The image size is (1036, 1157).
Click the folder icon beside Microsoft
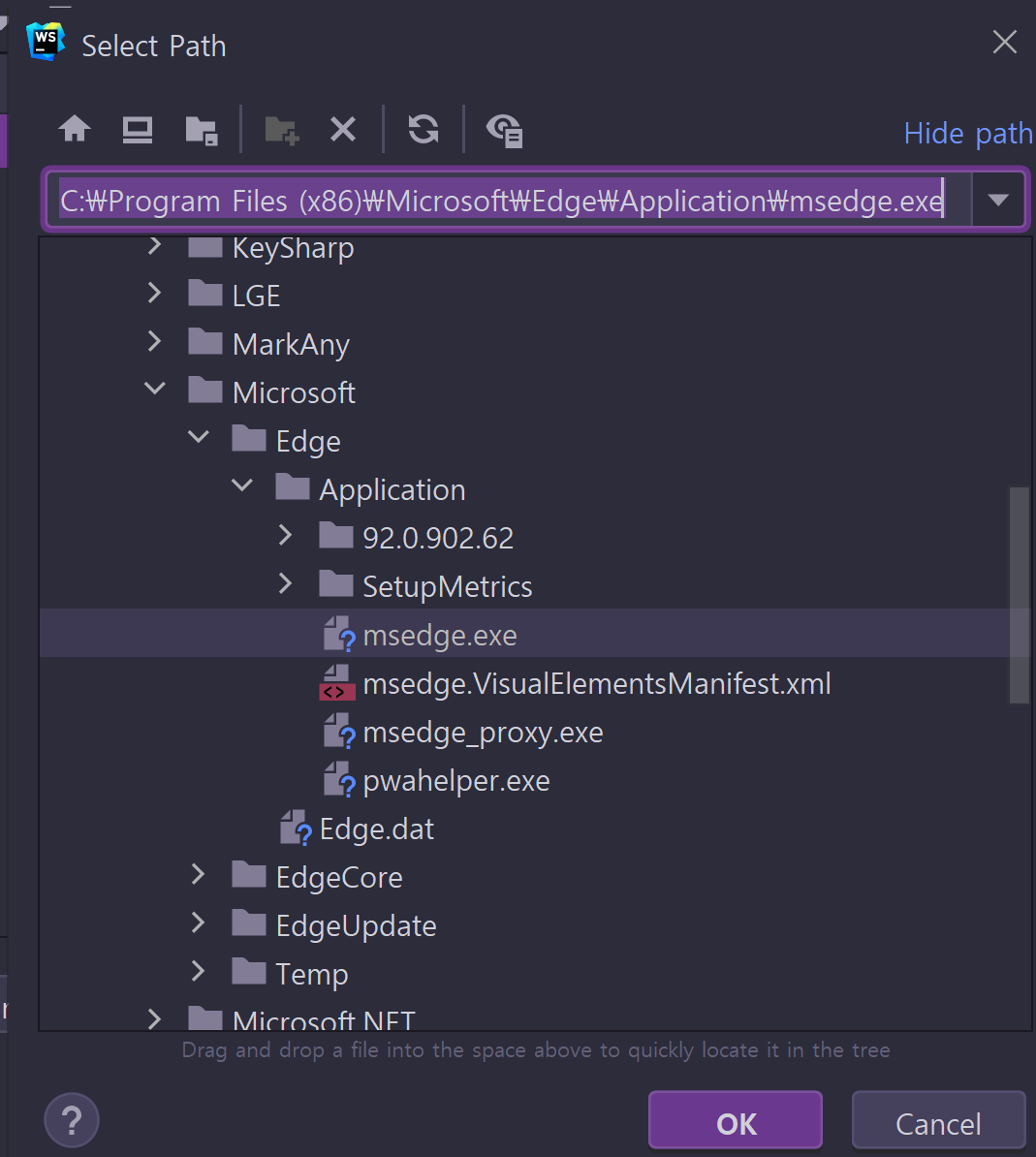(x=205, y=390)
